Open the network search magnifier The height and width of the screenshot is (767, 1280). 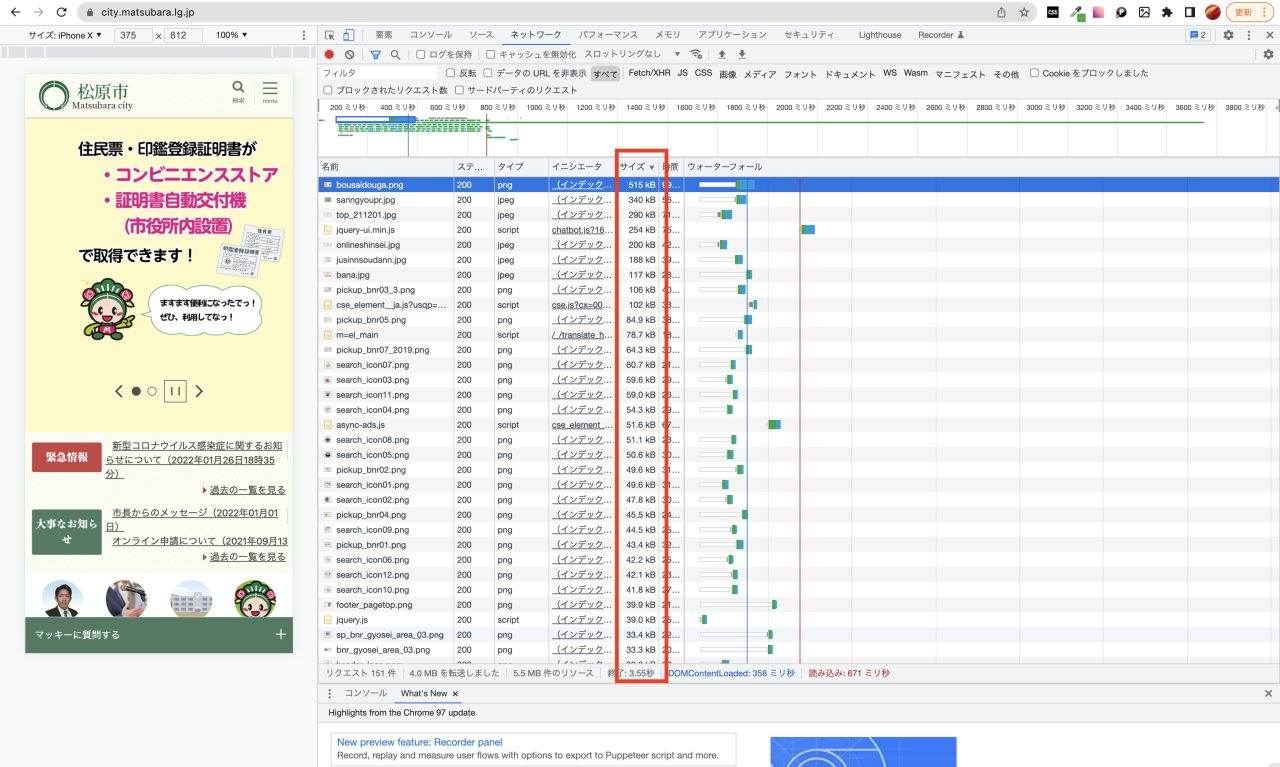tap(395, 54)
